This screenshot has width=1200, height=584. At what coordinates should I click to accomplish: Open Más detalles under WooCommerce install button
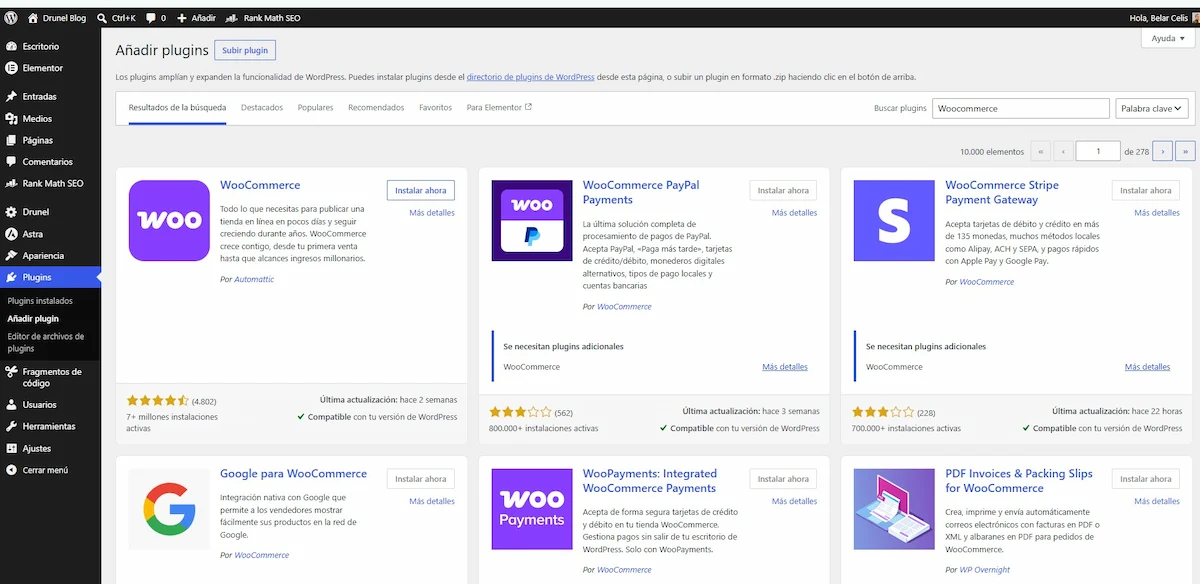tap(432, 213)
